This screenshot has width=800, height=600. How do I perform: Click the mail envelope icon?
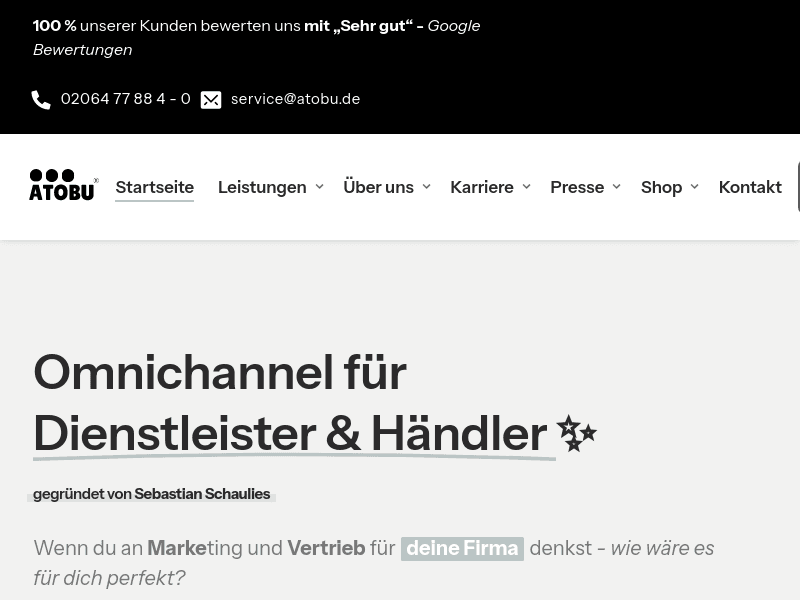point(211,100)
